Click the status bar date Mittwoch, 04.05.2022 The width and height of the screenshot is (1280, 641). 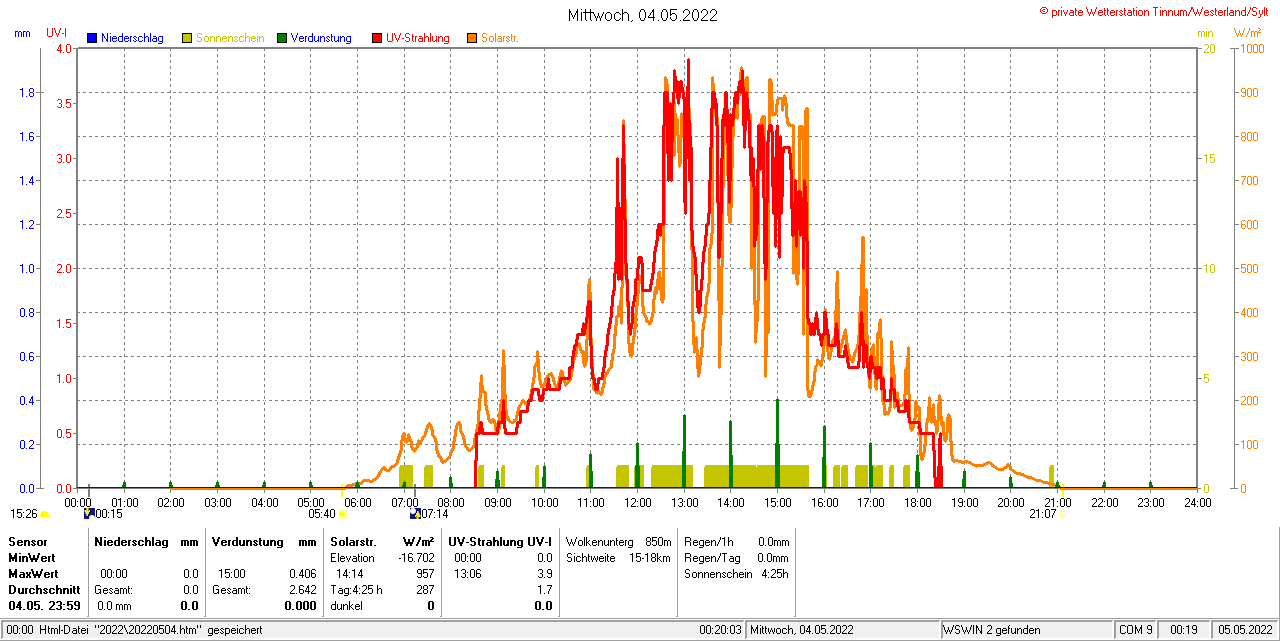tap(801, 630)
